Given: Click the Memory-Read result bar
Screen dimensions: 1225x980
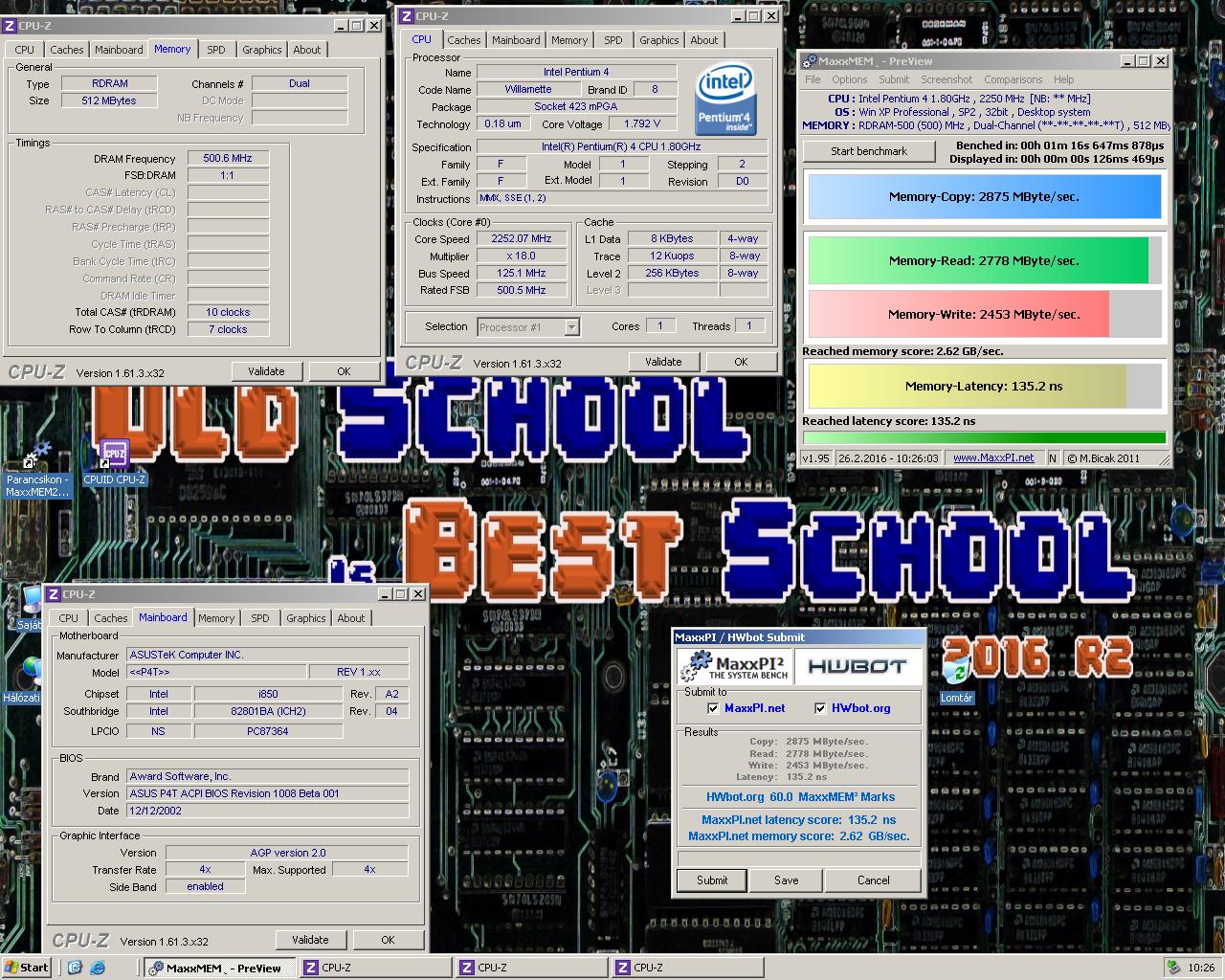Looking at the screenshot, I should point(985,260).
